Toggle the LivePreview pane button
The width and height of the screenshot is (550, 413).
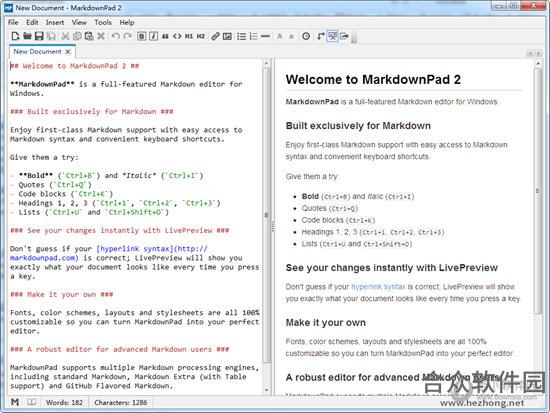[x=332, y=36]
